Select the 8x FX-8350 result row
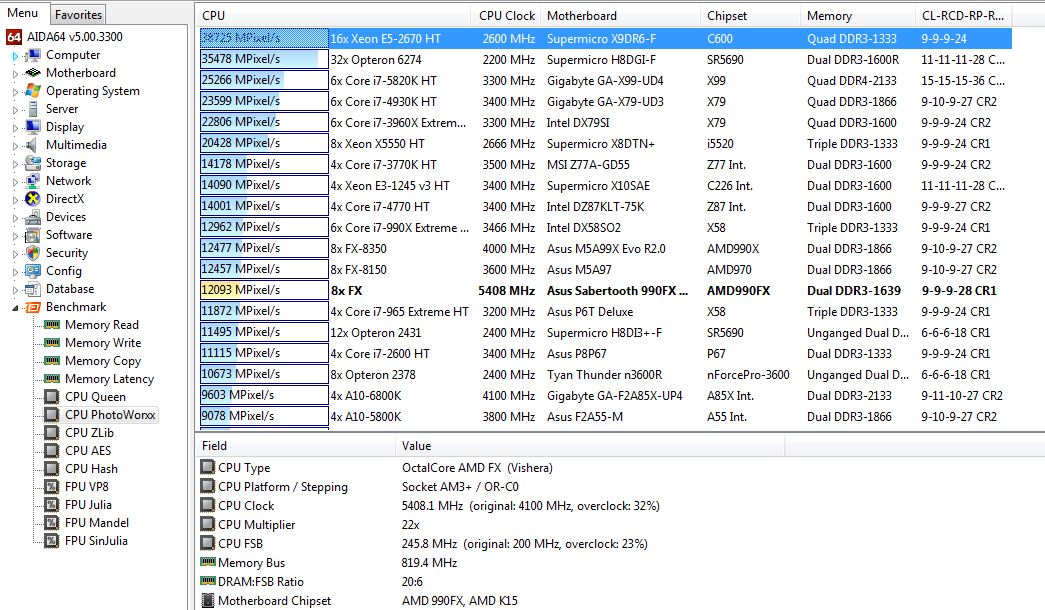Screen dimensions: 1045x610 pyautogui.click(x=605, y=249)
